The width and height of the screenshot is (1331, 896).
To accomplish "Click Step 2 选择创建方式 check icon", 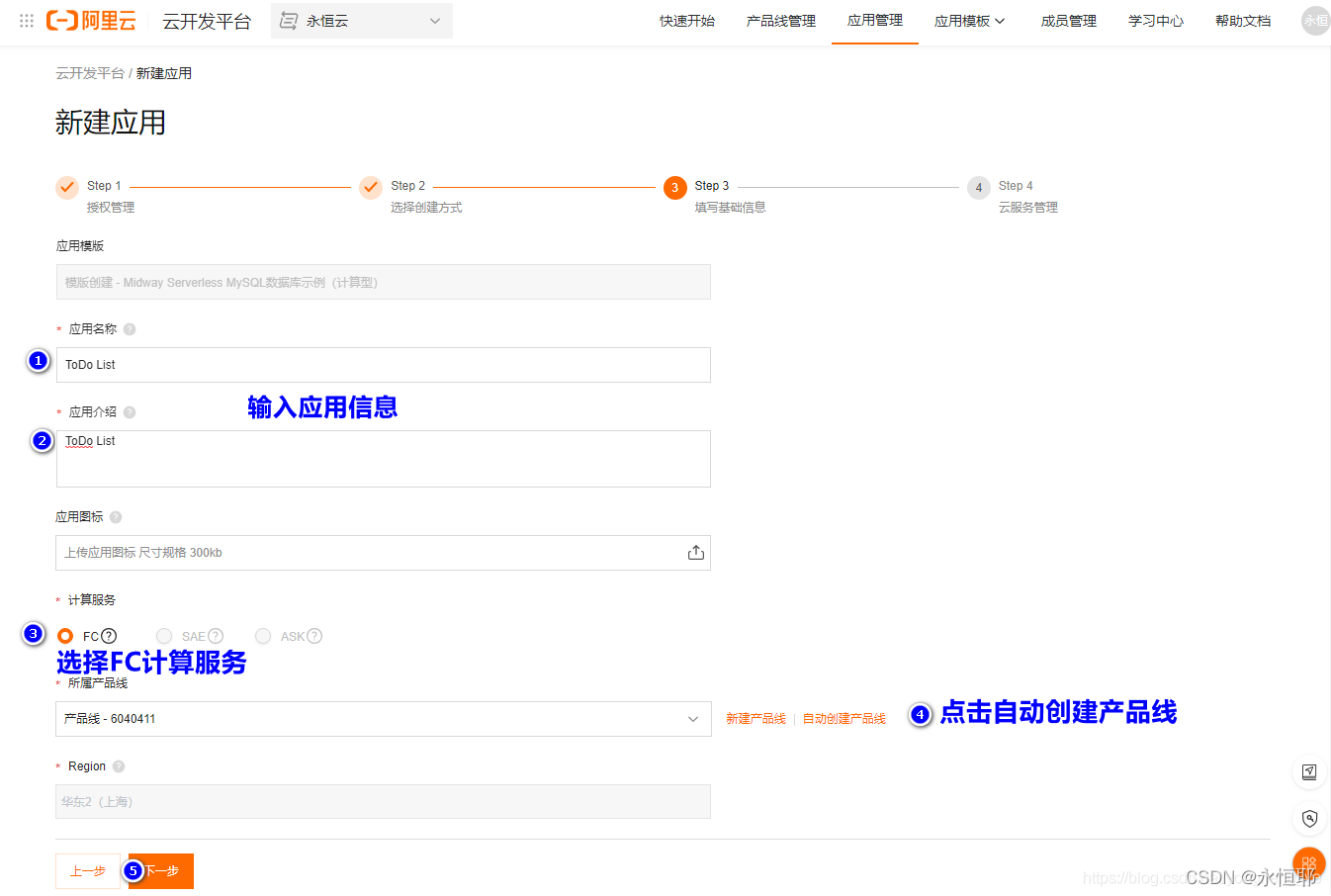I will click(x=371, y=187).
